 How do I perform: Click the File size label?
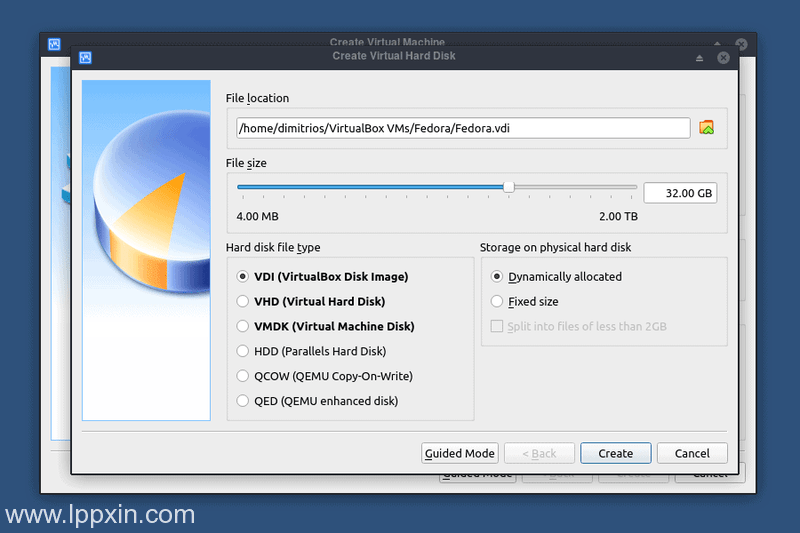click(246, 163)
